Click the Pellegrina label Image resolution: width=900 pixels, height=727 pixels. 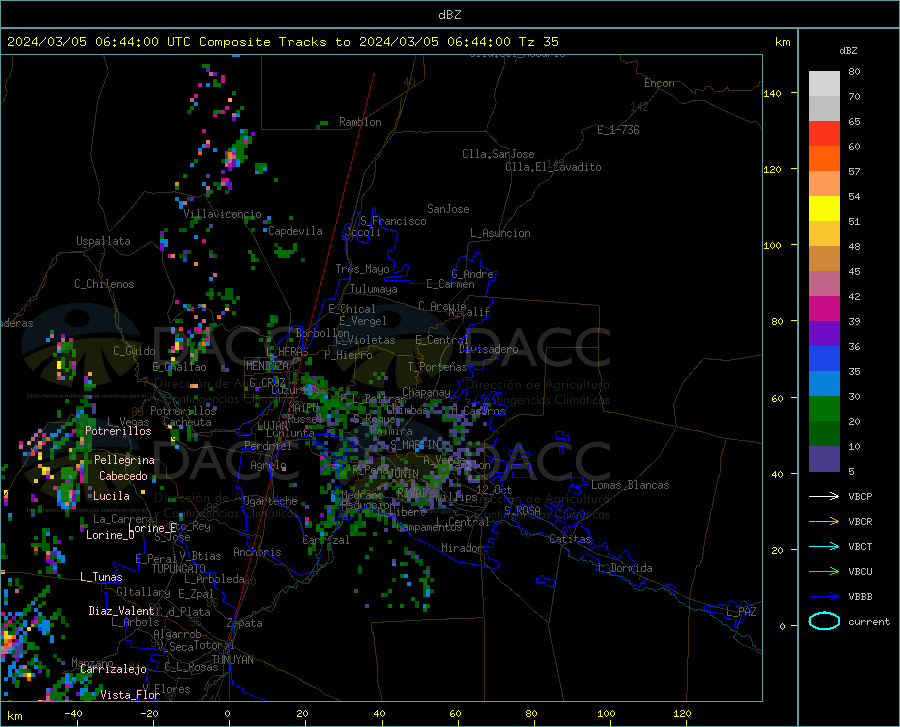124,460
